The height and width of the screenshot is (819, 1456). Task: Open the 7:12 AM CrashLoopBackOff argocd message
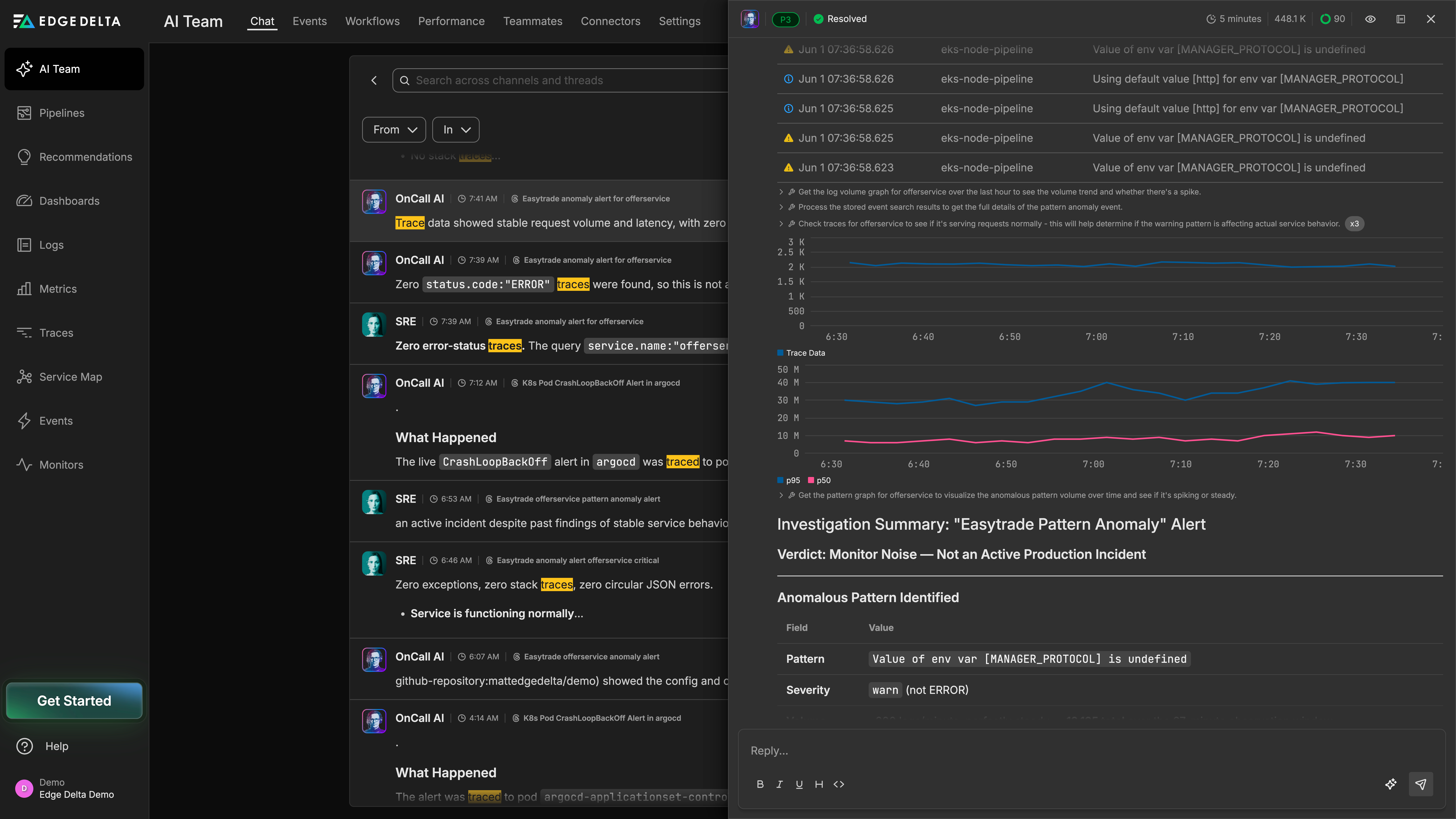(x=539, y=422)
